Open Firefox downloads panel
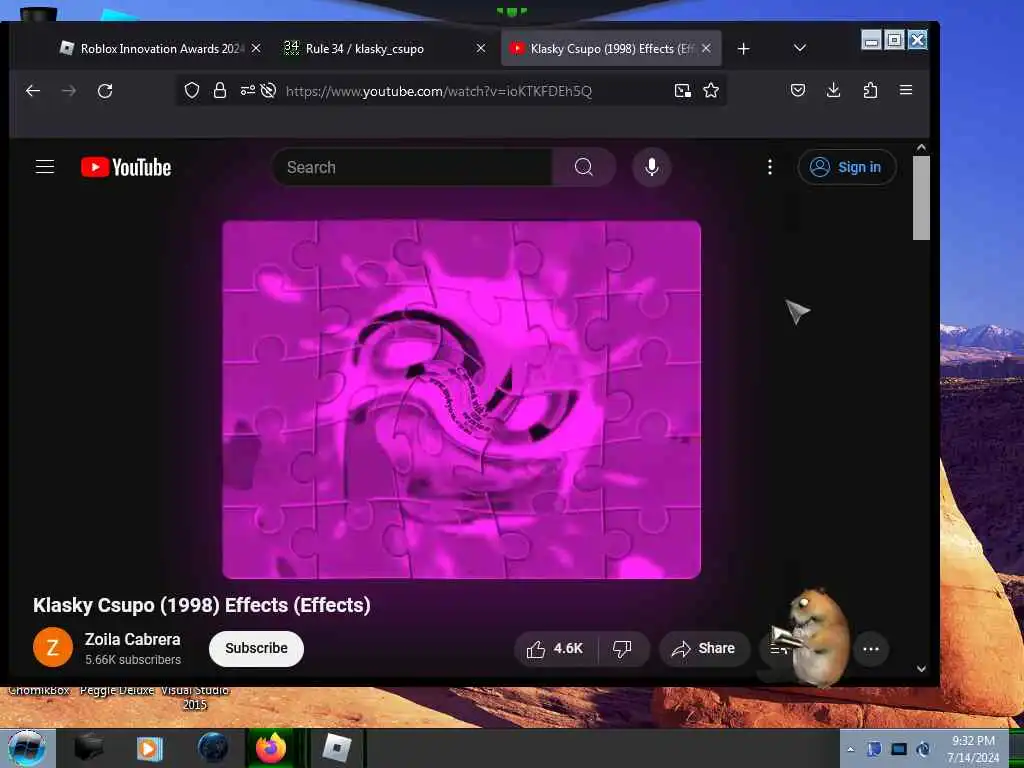This screenshot has width=1024, height=768. coord(833,90)
